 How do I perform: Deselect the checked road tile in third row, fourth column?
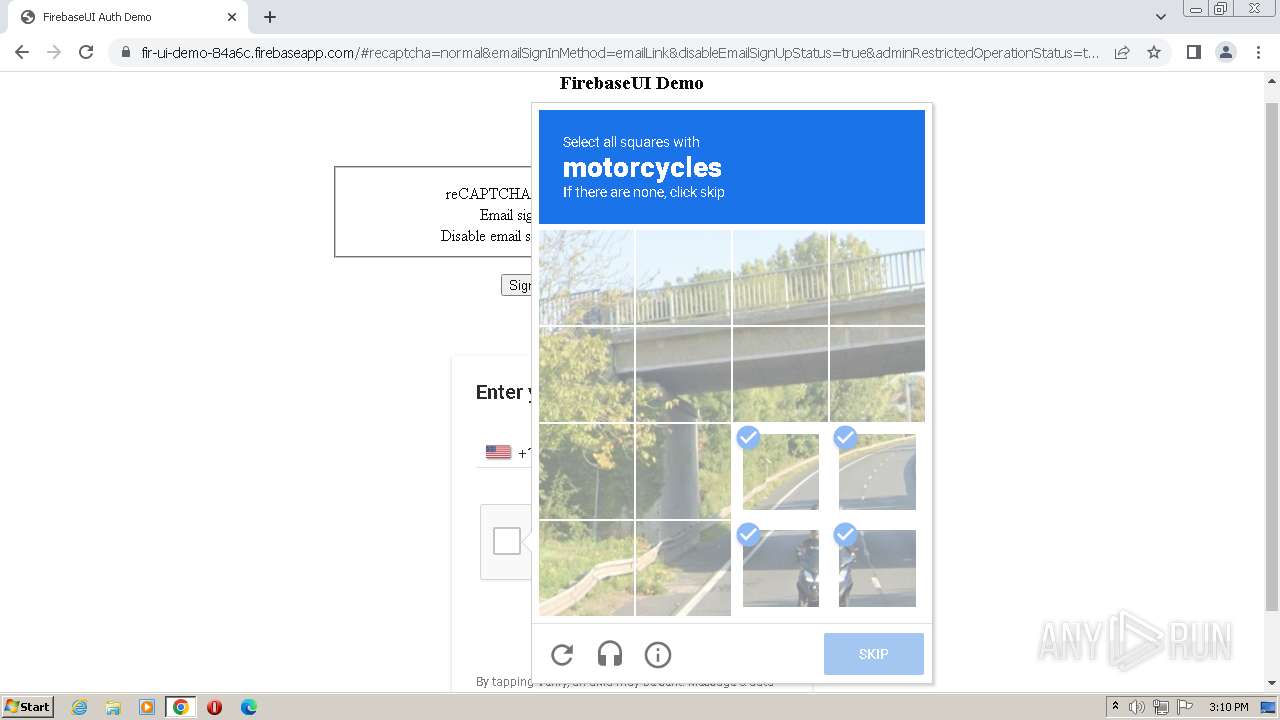point(877,472)
